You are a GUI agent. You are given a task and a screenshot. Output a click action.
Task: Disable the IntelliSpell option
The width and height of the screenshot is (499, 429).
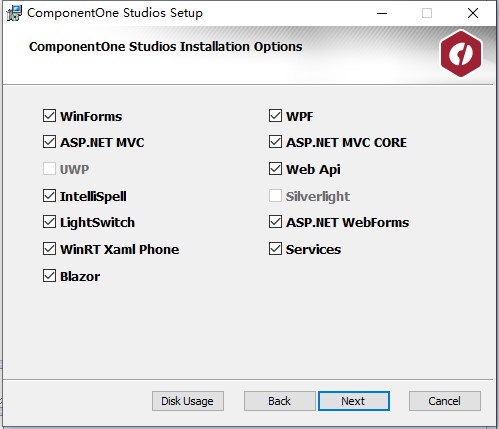coord(49,196)
